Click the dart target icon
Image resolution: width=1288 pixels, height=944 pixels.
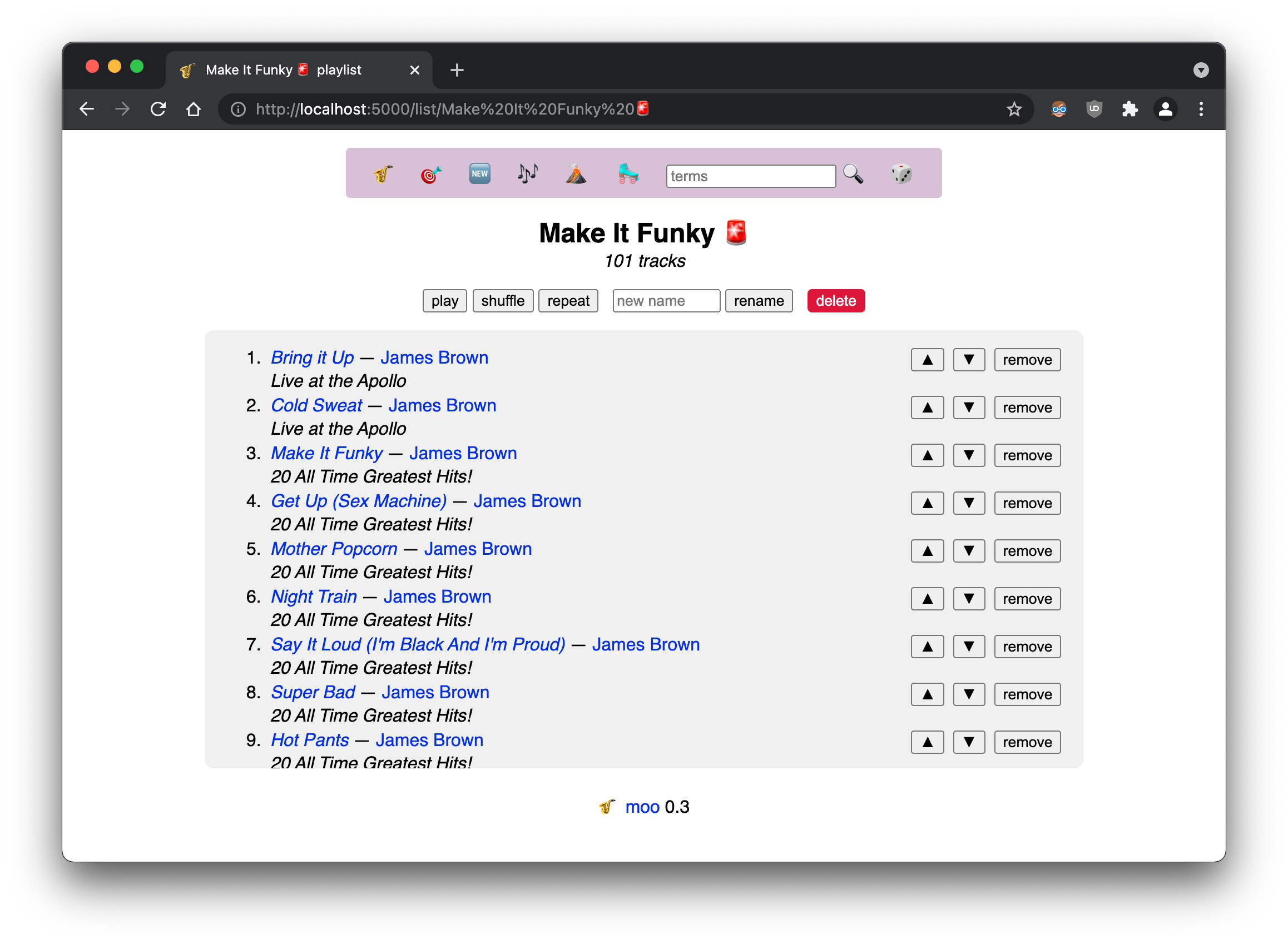point(431,173)
